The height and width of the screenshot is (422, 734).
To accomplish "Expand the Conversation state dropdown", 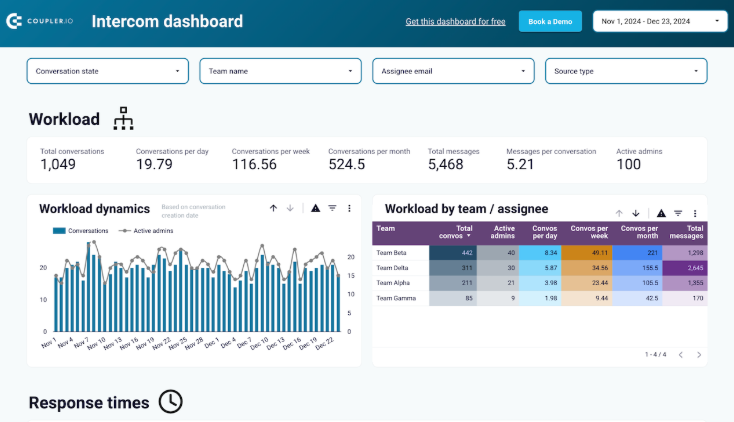I will tap(107, 71).
